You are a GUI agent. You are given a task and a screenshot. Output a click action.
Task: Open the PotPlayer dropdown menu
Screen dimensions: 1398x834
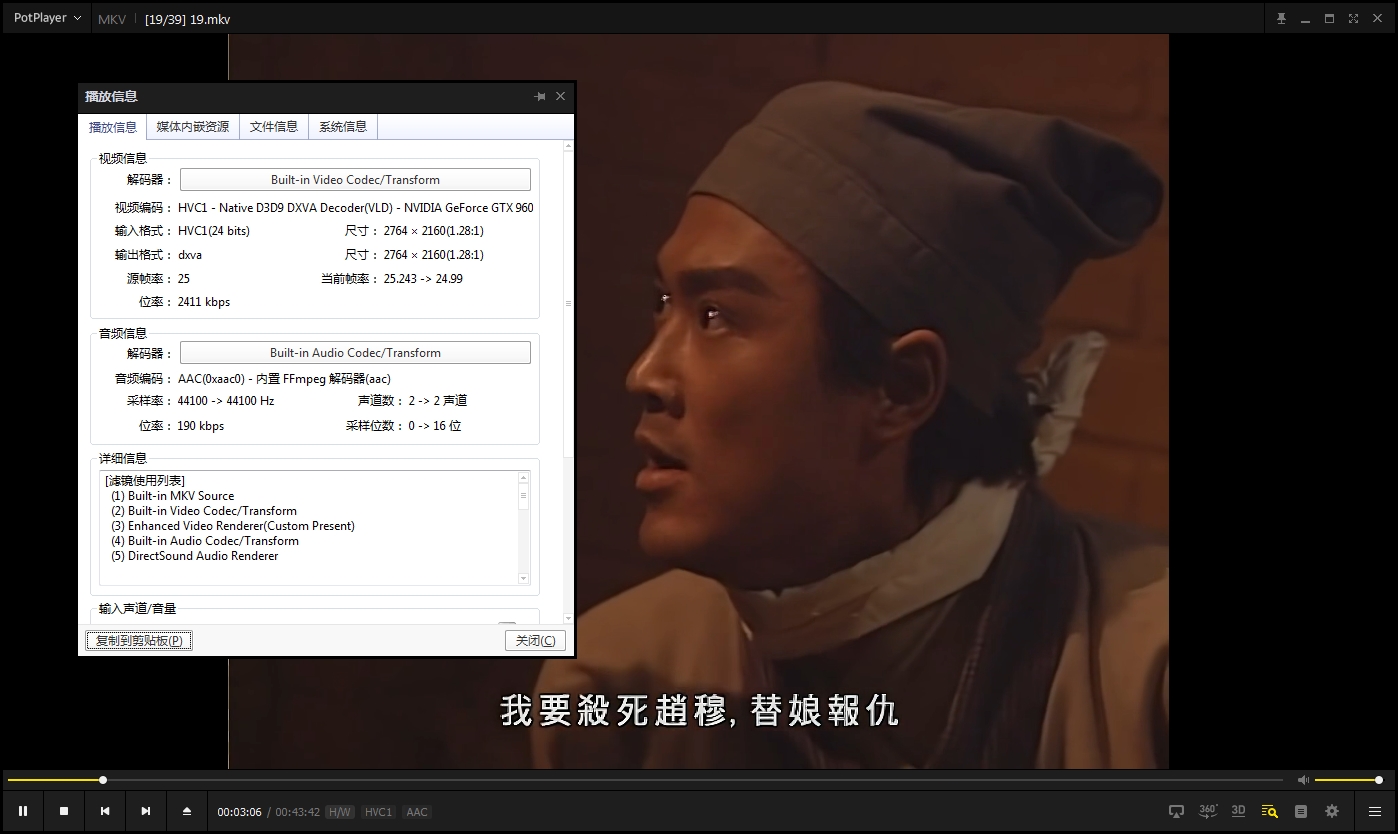tap(47, 18)
